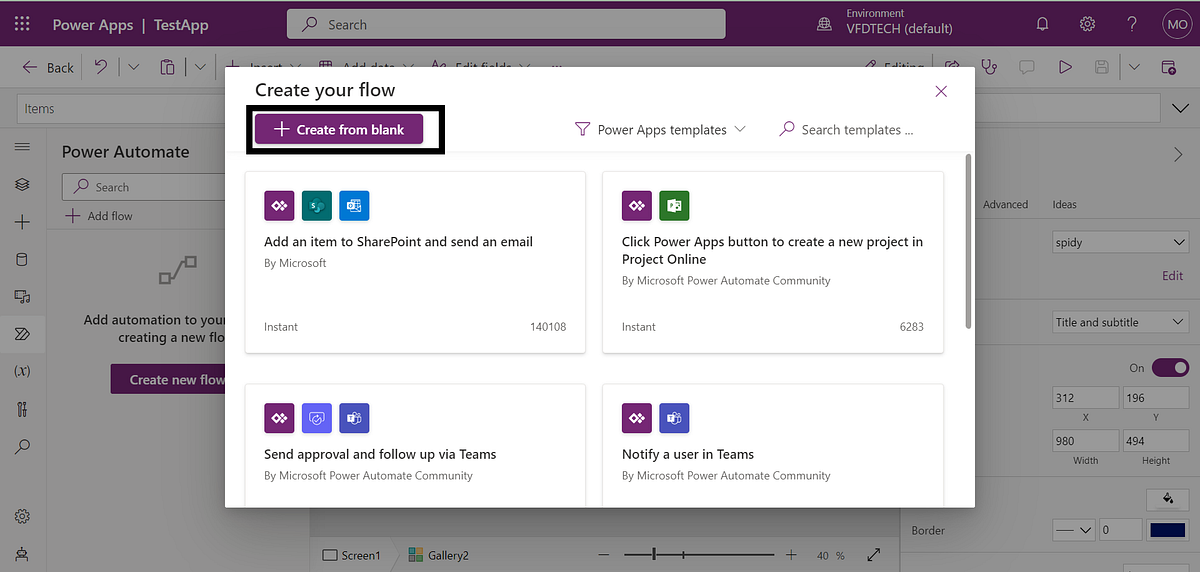The width and height of the screenshot is (1200, 572).
Task: Click the Publish icon in toolbar
Action: 1168,67
